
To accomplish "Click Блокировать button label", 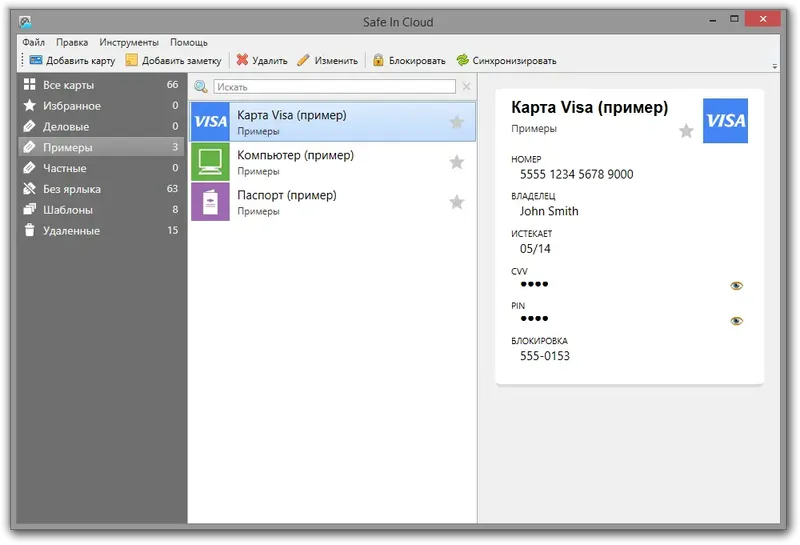I will 417,61.
